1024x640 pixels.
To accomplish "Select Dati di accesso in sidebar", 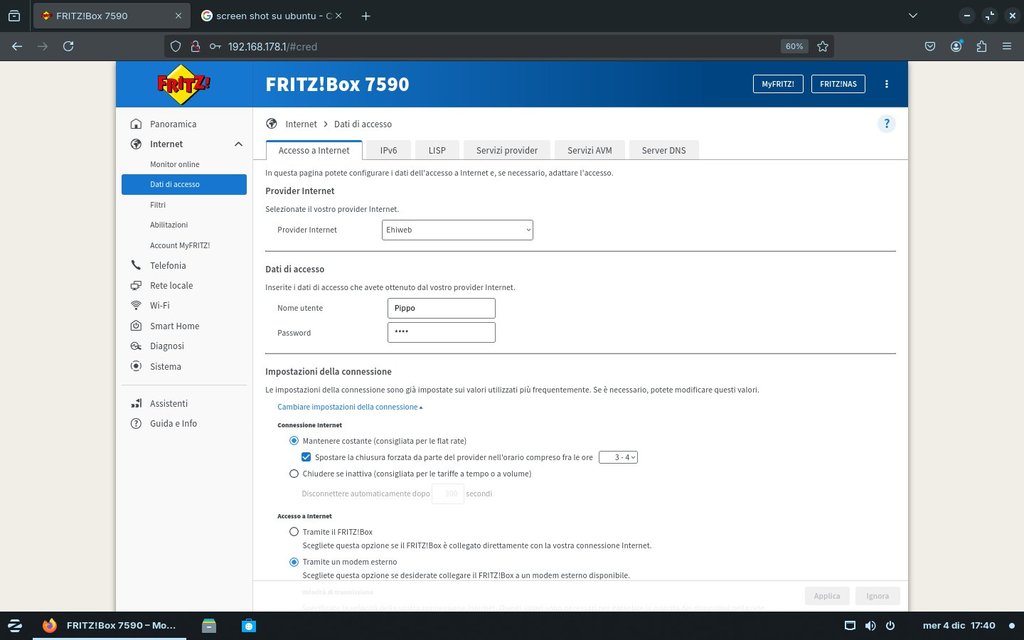I will click(x=184, y=184).
